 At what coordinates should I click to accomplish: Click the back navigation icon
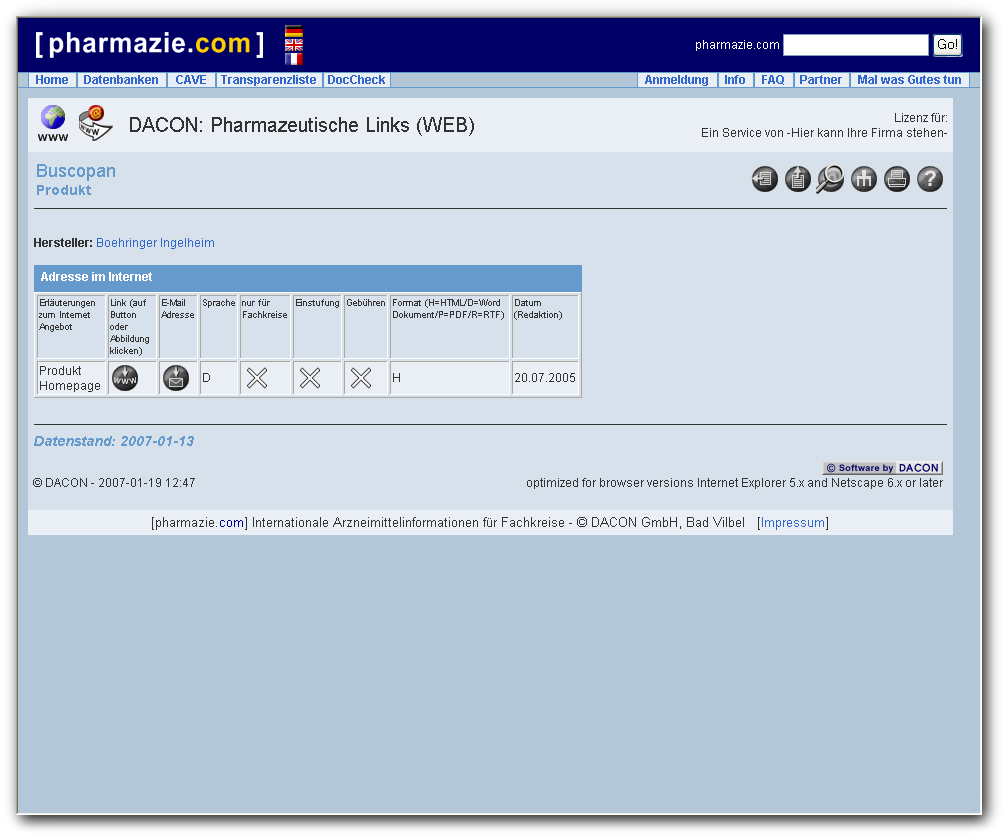point(764,178)
